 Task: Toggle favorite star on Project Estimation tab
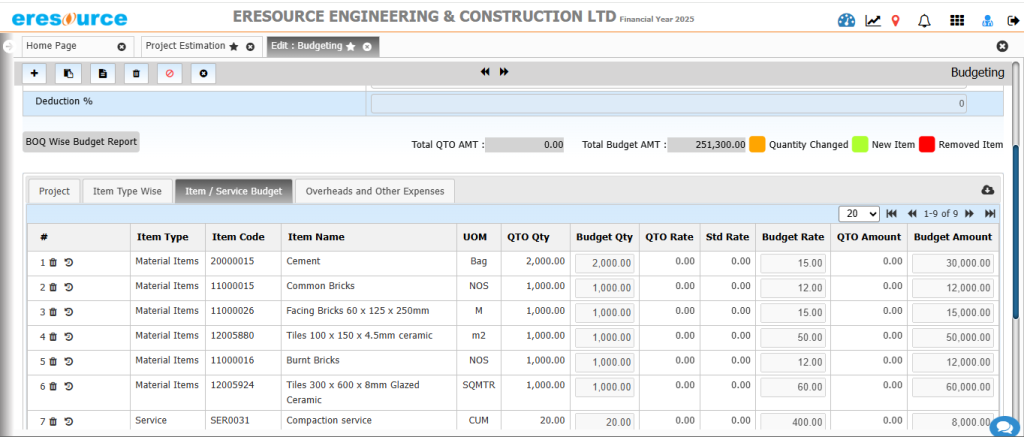[234, 47]
